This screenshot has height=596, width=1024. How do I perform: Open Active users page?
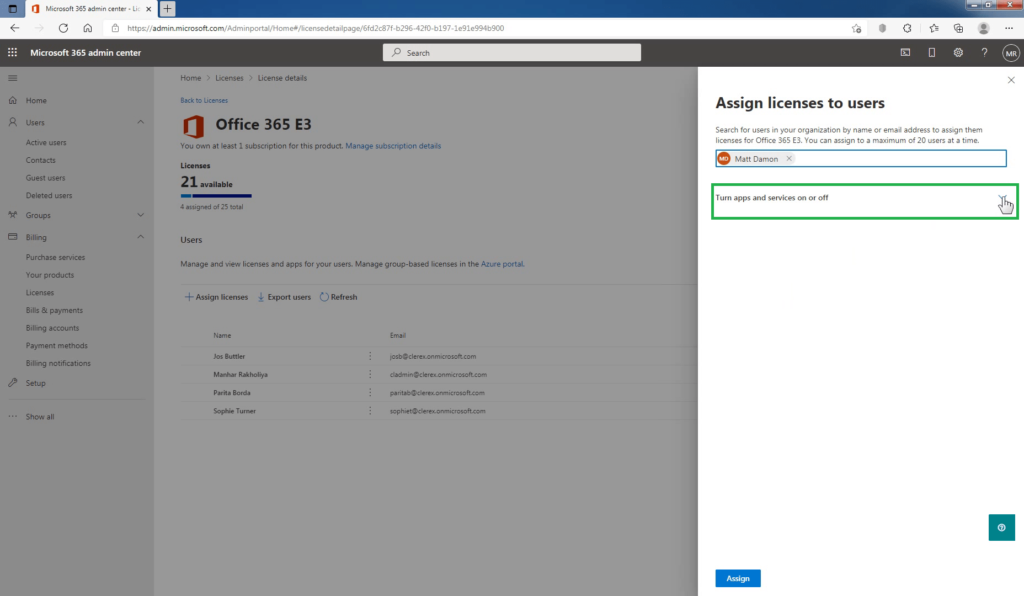point(46,142)
